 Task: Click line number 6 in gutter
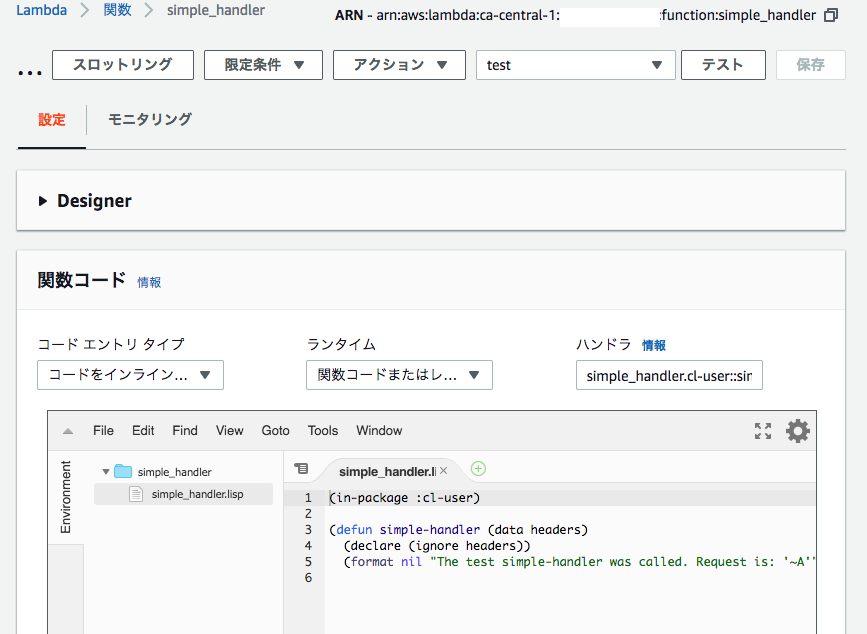(x=309, y=578)
